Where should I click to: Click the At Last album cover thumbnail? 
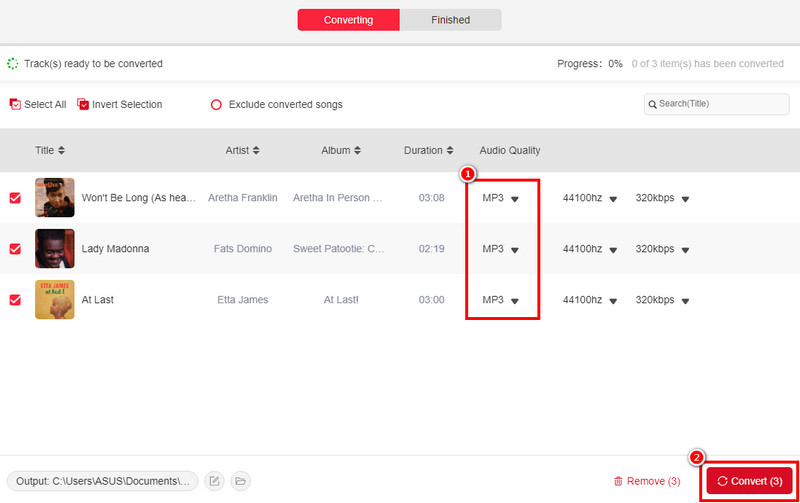tap(55, 299)
